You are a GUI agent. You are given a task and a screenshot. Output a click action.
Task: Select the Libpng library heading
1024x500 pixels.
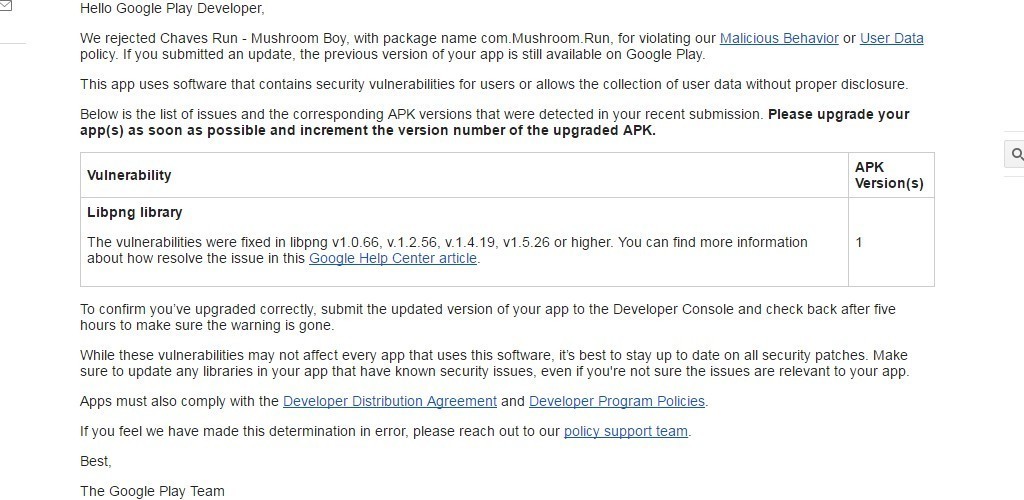(x=134, y=212)
